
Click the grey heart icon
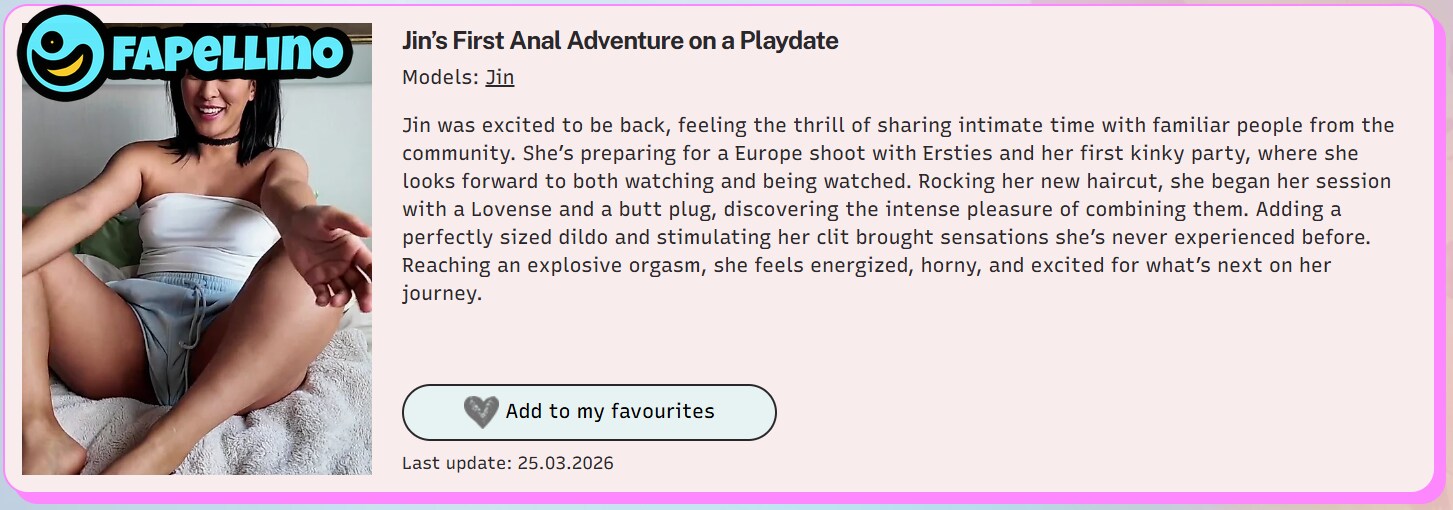click(481, 412)
